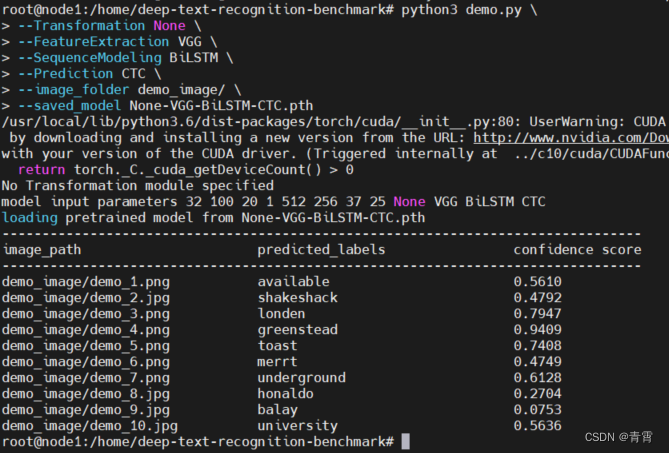Click the 'image_path' column header

(42, 250)
